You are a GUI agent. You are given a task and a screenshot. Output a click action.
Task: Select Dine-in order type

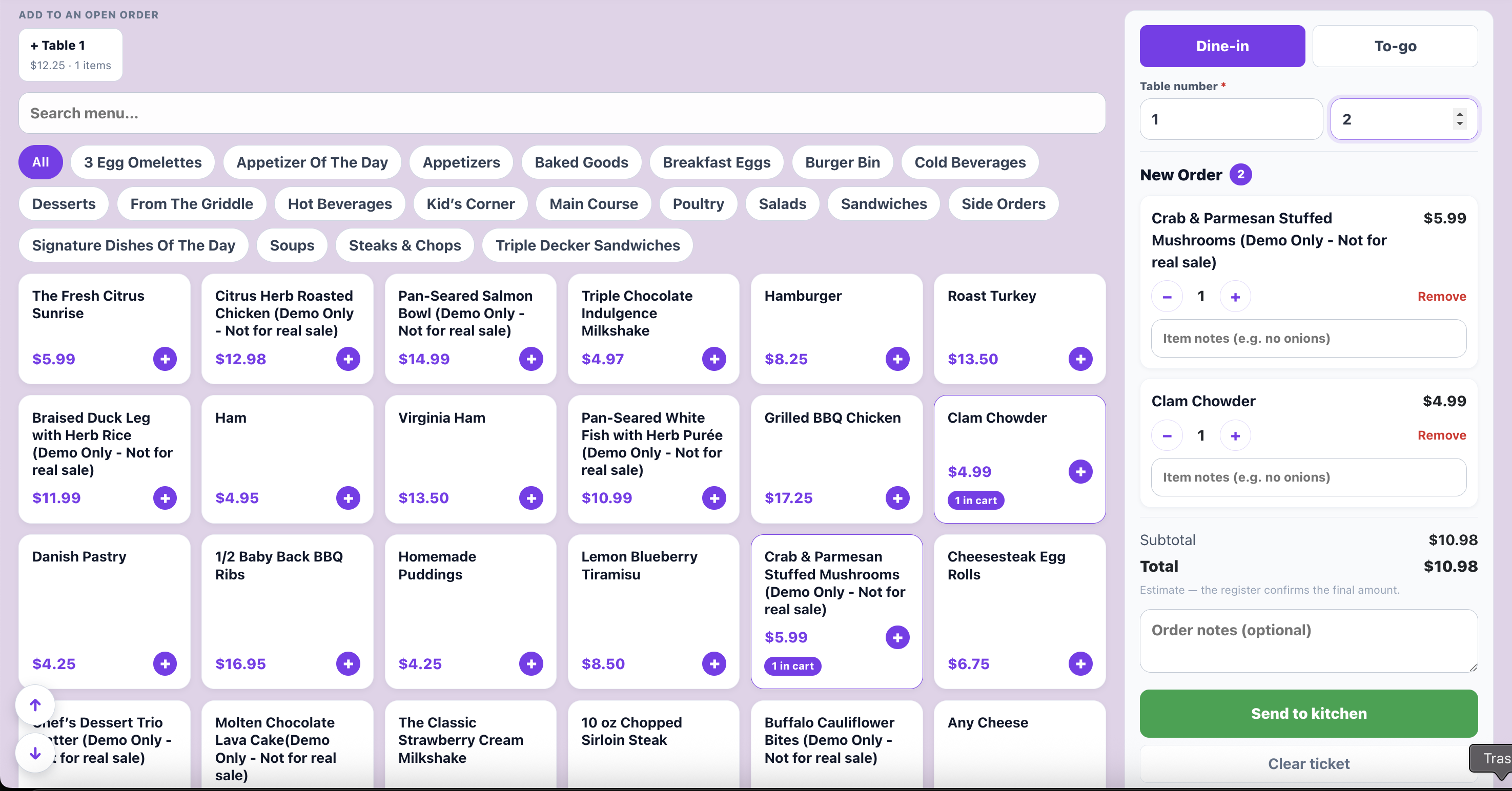point(1222,46)
